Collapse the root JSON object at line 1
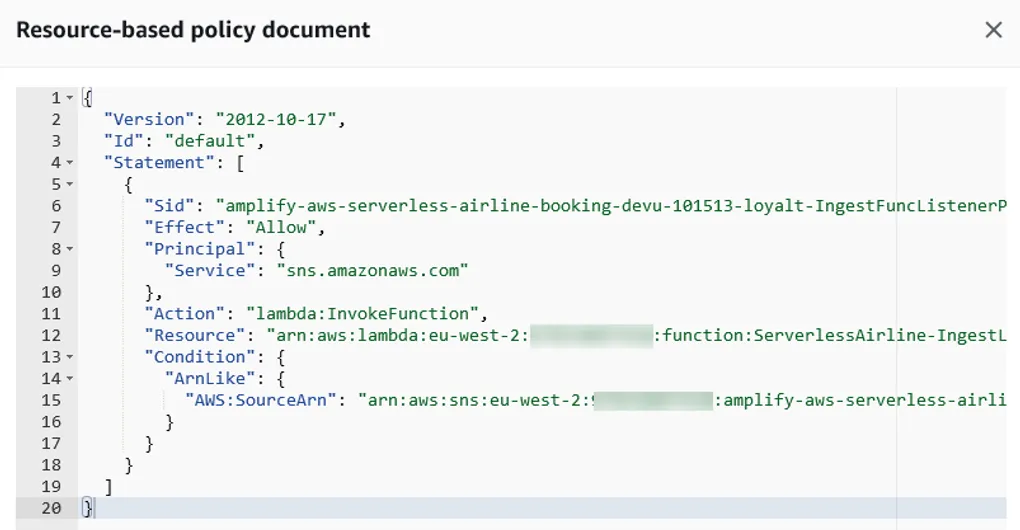This screenshot has width=1020, height=530. 69,98
